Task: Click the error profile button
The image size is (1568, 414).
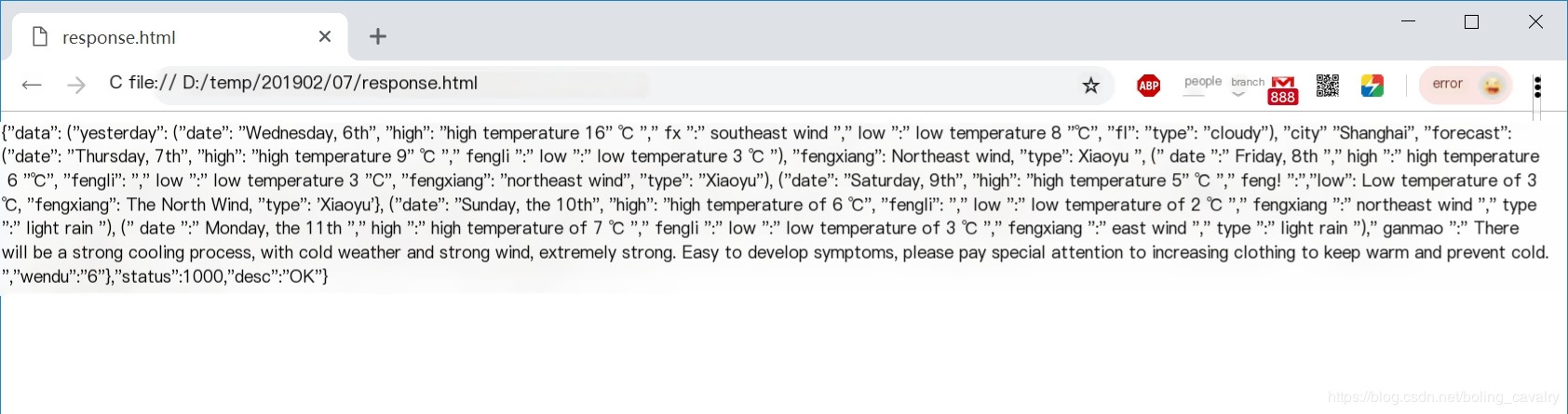Action: (x=1466, y=85)
